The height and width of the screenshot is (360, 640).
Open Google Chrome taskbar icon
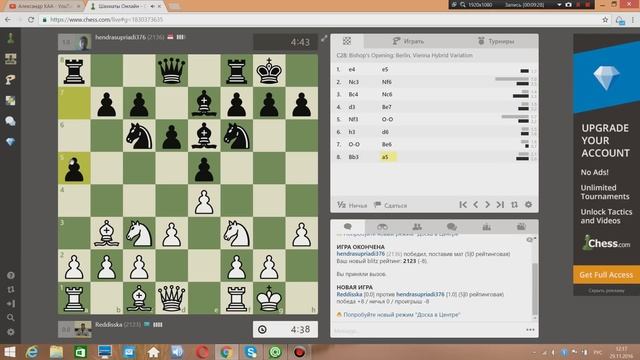[227, 352]
